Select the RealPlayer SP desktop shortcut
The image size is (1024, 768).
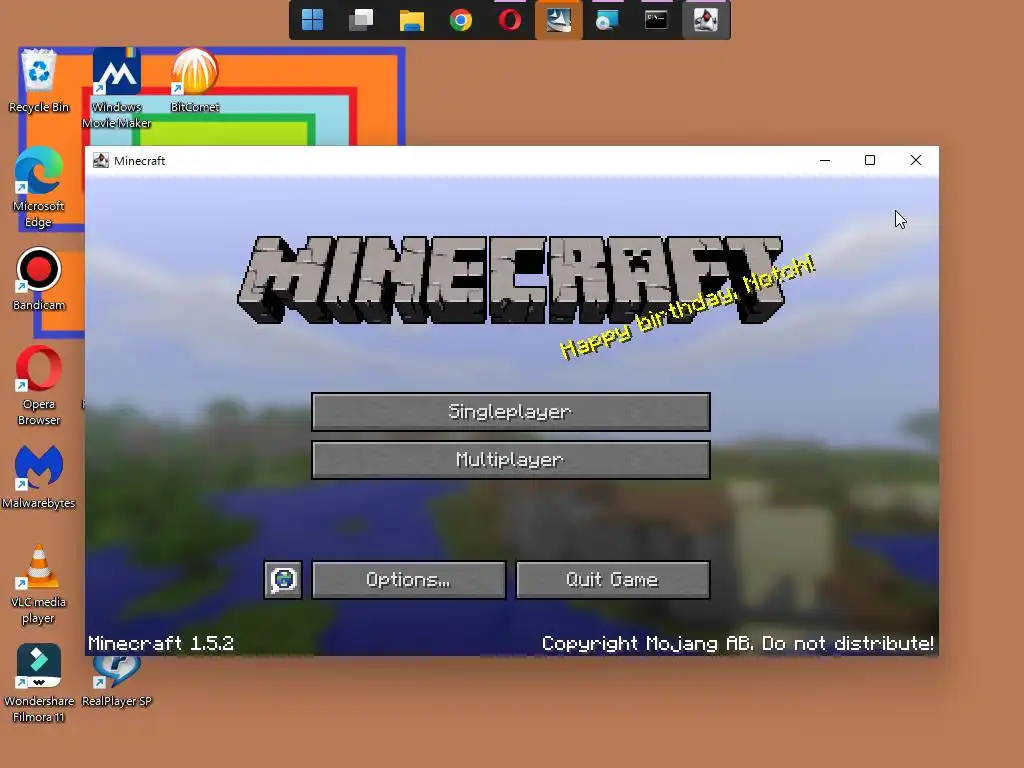pos(117,682)
